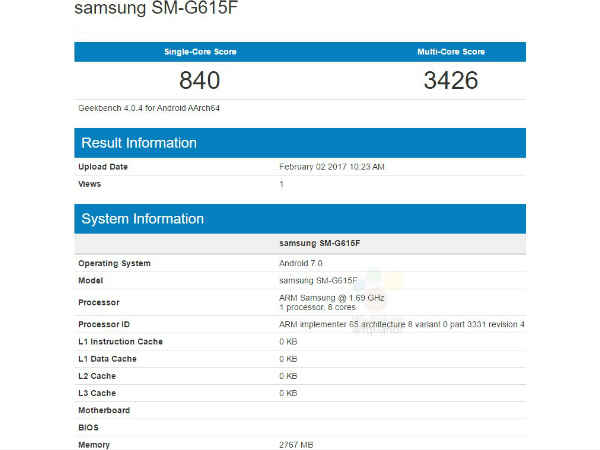
Task: Select the 'L3 Cache' row label
Action: tap(97, 393)
